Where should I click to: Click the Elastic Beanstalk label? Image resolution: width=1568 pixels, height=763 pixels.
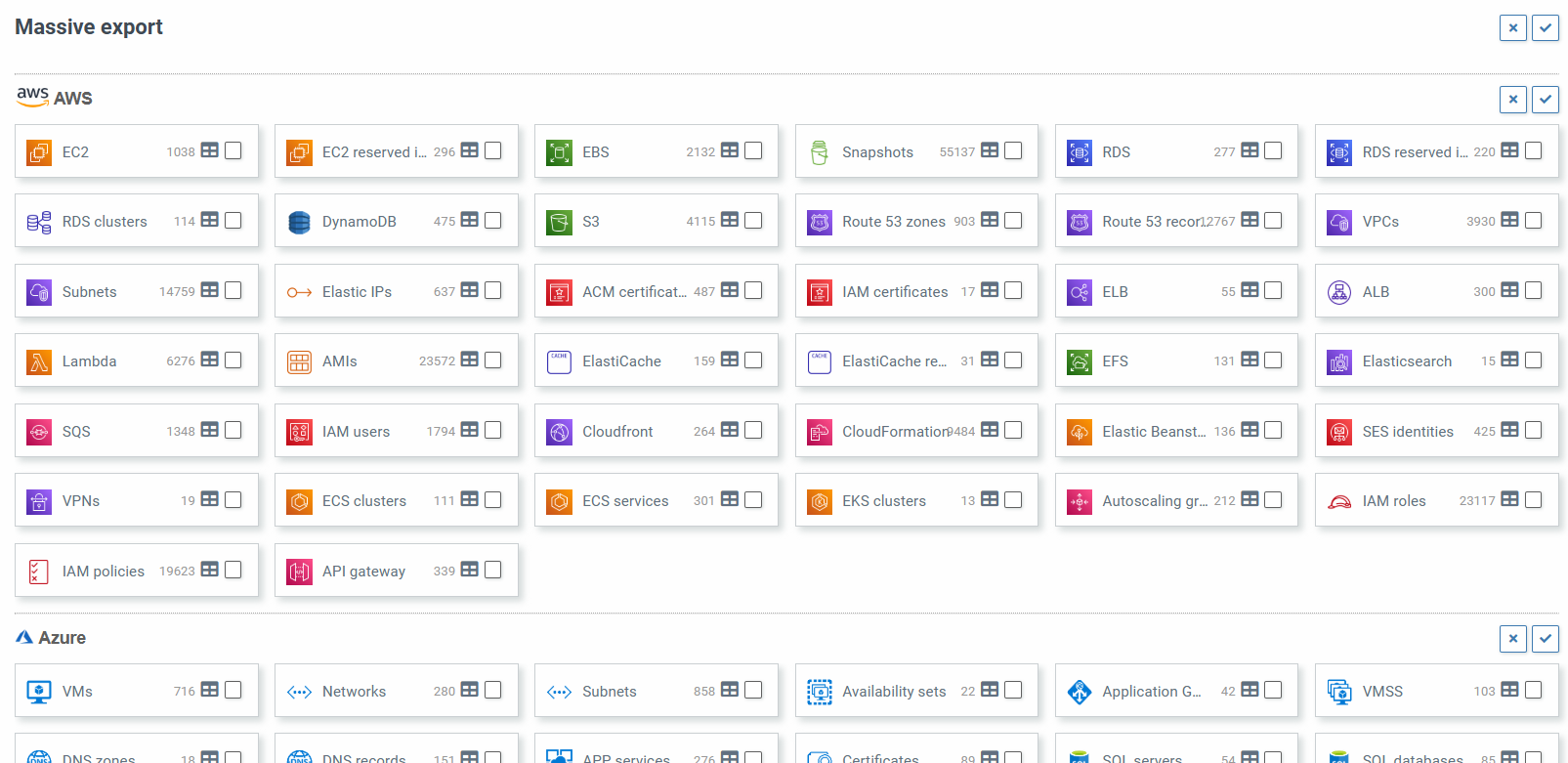[x=1155, y=432]
